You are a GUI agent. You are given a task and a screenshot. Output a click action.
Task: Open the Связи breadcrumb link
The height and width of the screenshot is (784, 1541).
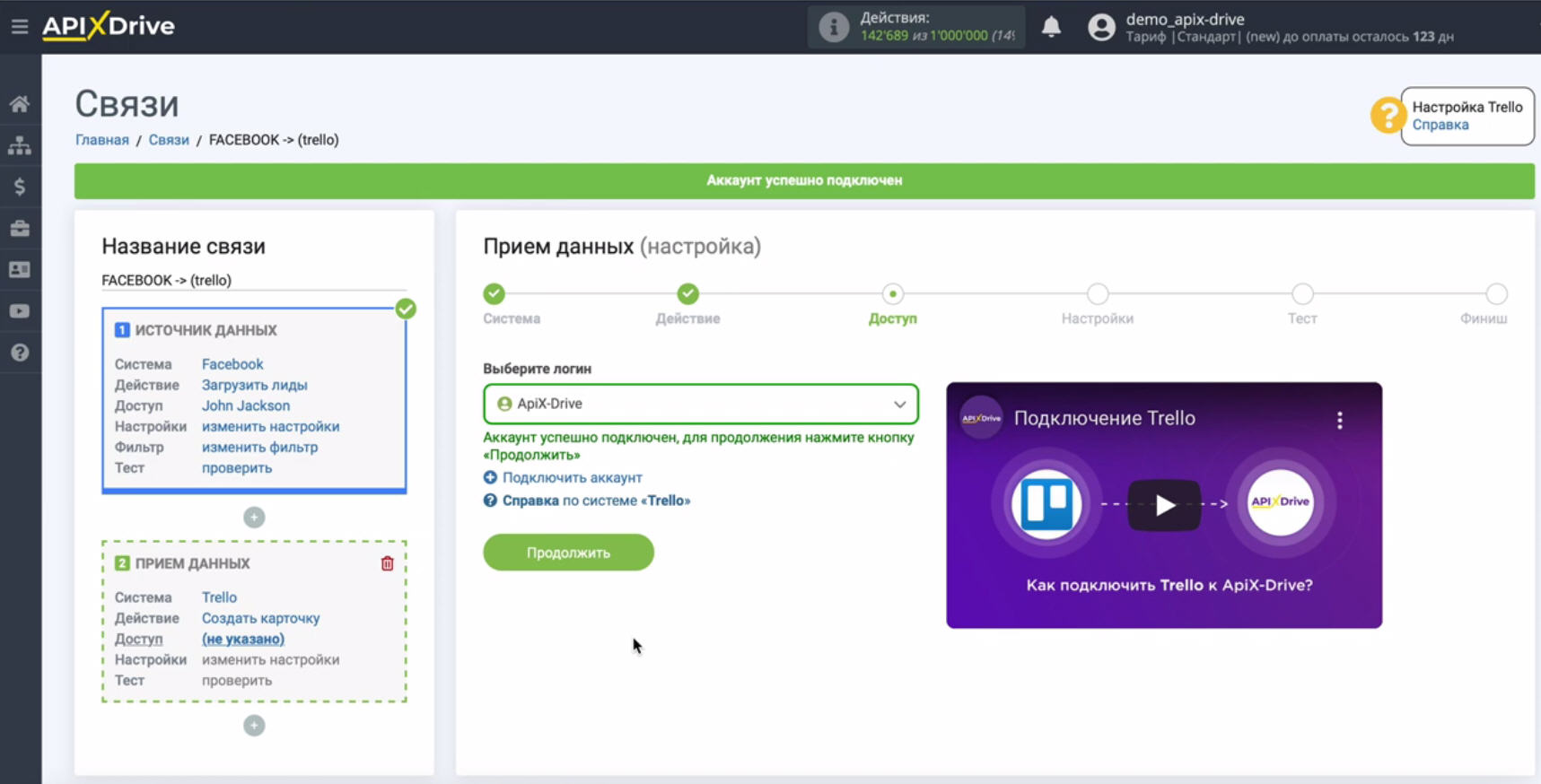coord(169,140)
